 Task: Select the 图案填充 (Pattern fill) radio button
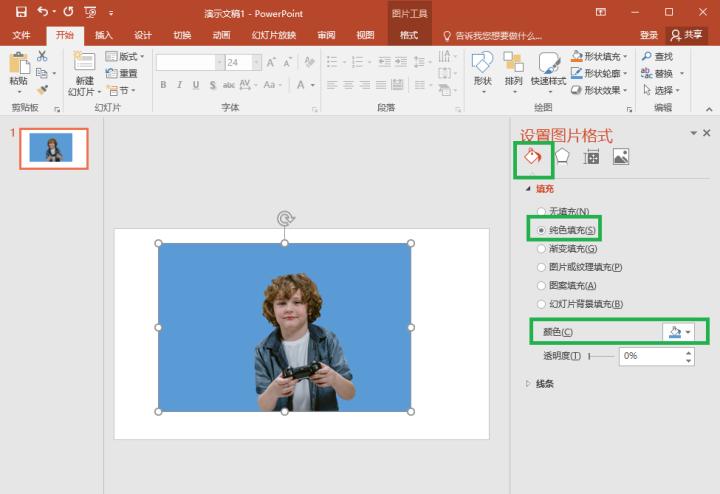[x=541, y=285]
